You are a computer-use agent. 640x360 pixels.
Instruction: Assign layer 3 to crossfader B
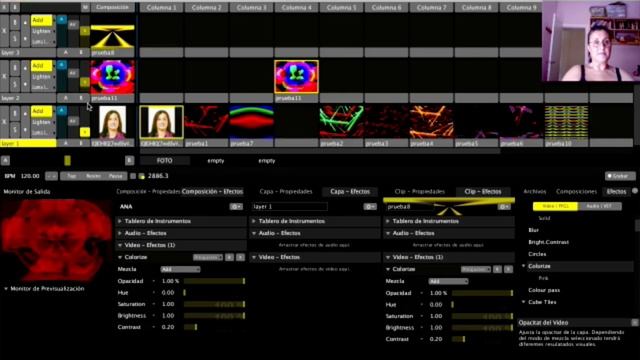(81, 53)
